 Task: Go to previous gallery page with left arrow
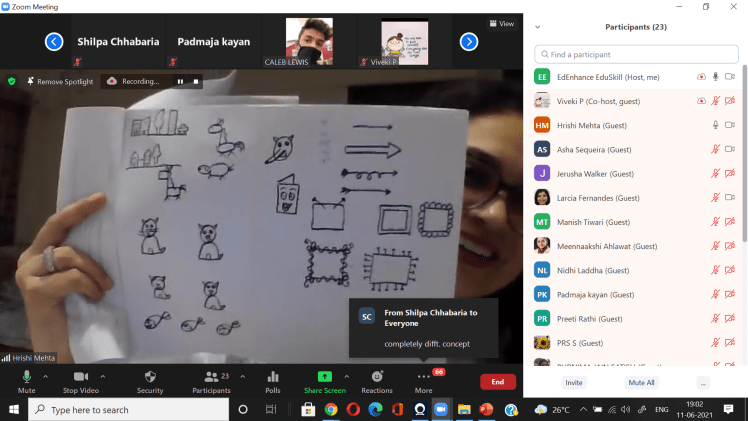[x=55, y=41]
